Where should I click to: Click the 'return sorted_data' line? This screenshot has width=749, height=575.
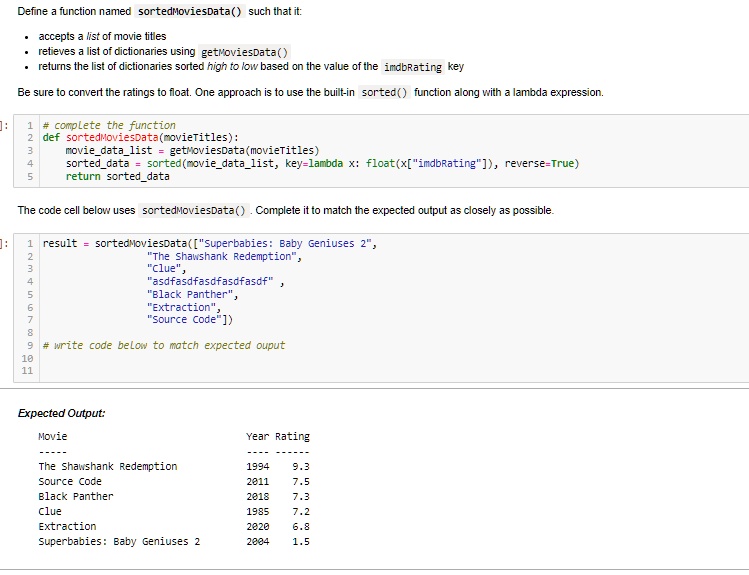pyautogui.click(x=118, y=176)
